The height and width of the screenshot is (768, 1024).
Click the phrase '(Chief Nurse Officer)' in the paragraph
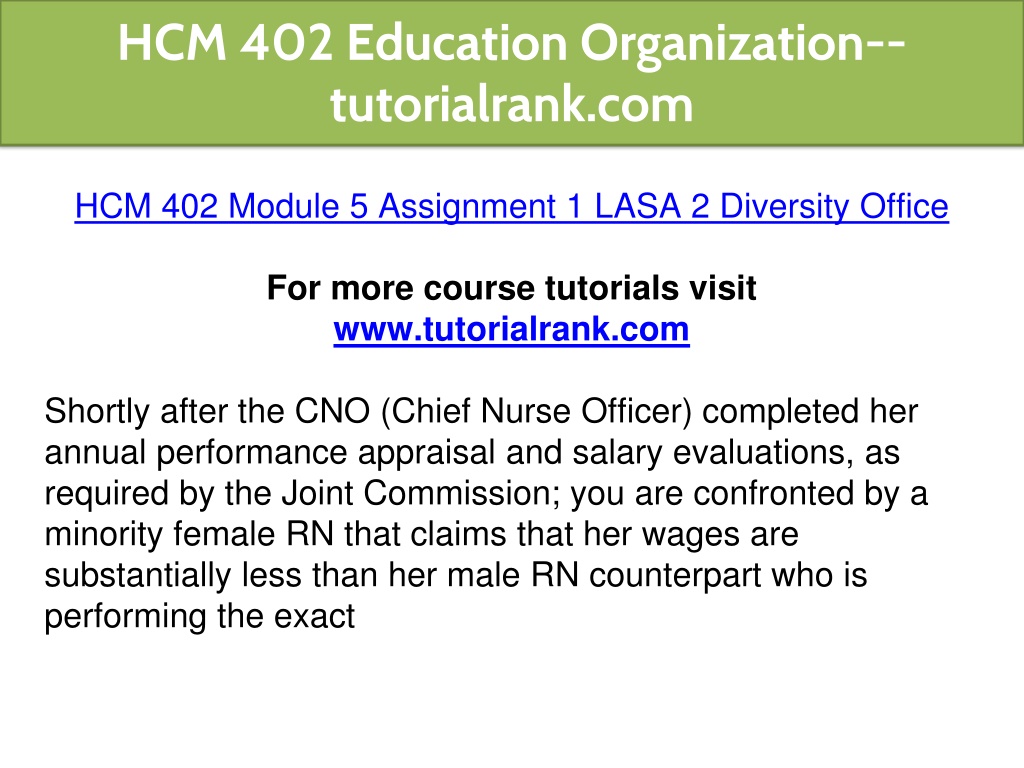click(x=536, y=411)
